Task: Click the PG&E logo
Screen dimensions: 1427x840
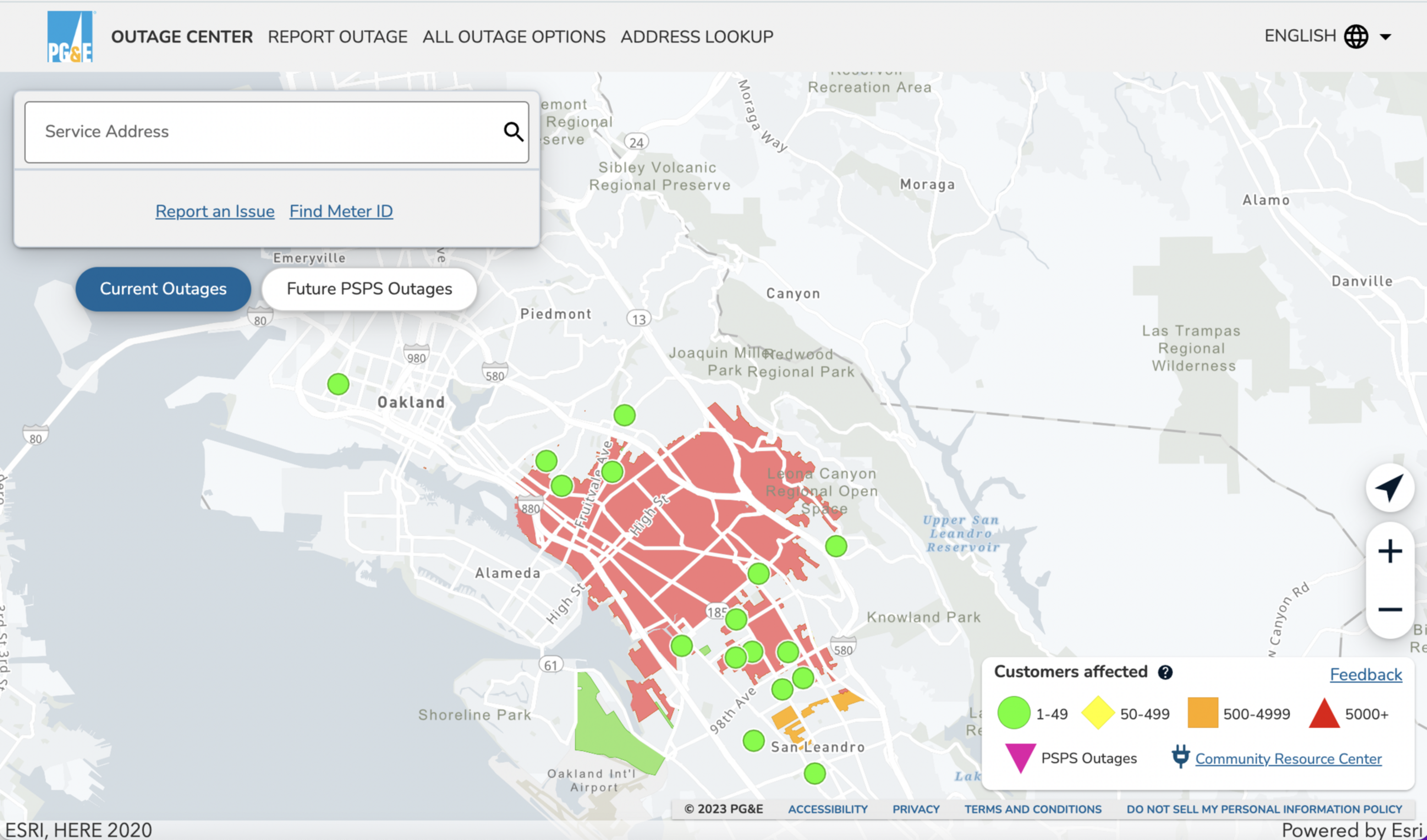Action: (x=70, y=36)
